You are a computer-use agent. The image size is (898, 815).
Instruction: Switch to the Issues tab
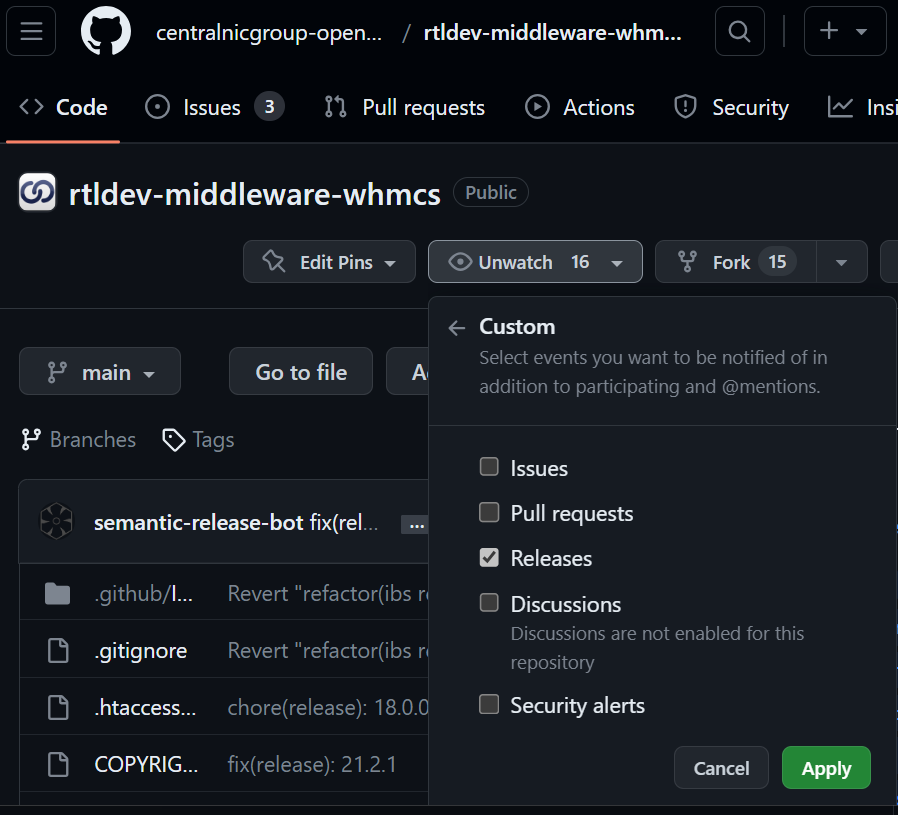[214, 108]
